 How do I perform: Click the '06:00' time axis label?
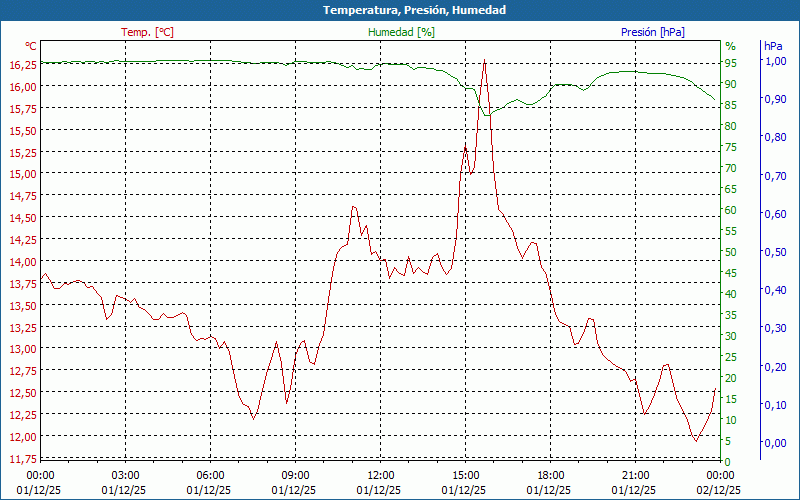point(210,476)
